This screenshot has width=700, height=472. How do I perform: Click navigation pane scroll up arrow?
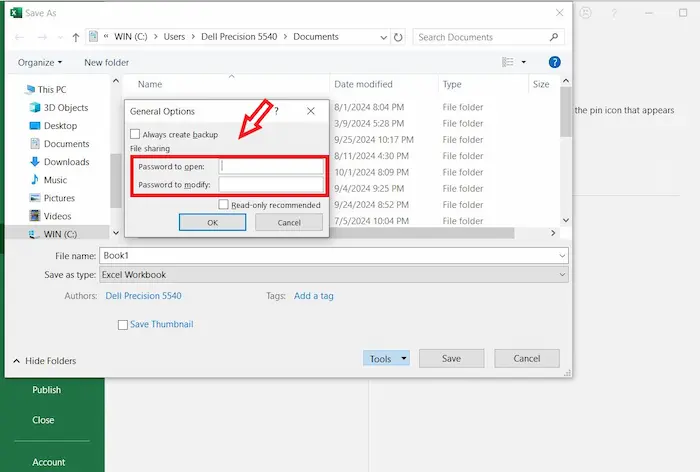pyautogui.click(x=116, y=81)
